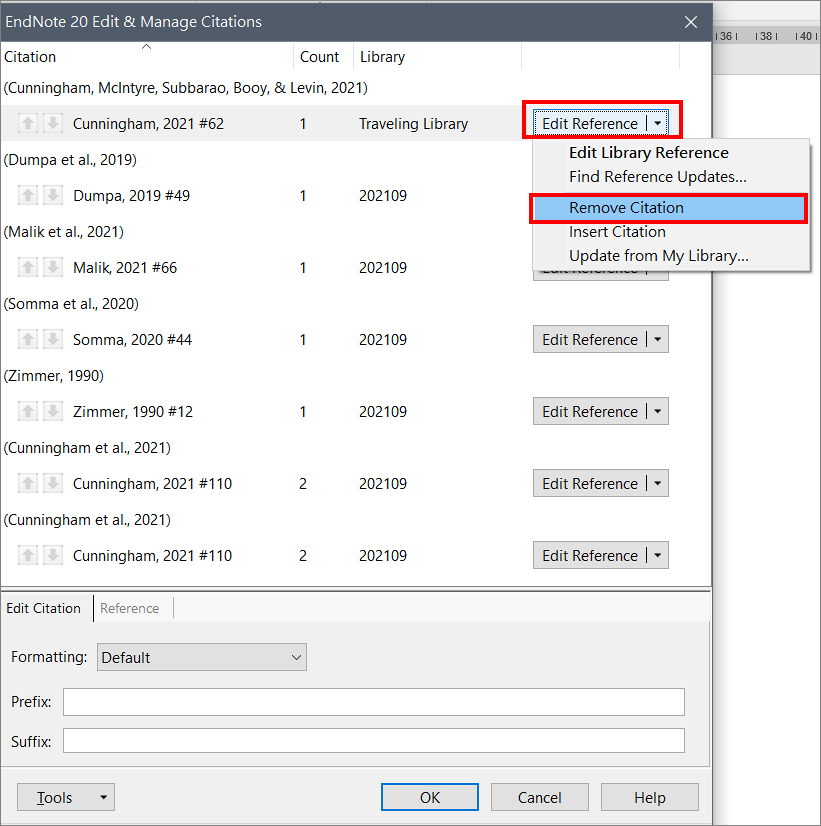
Task: Open dropdown arrow for Somma 2020 Edit Reference
Action: (658, 339)
